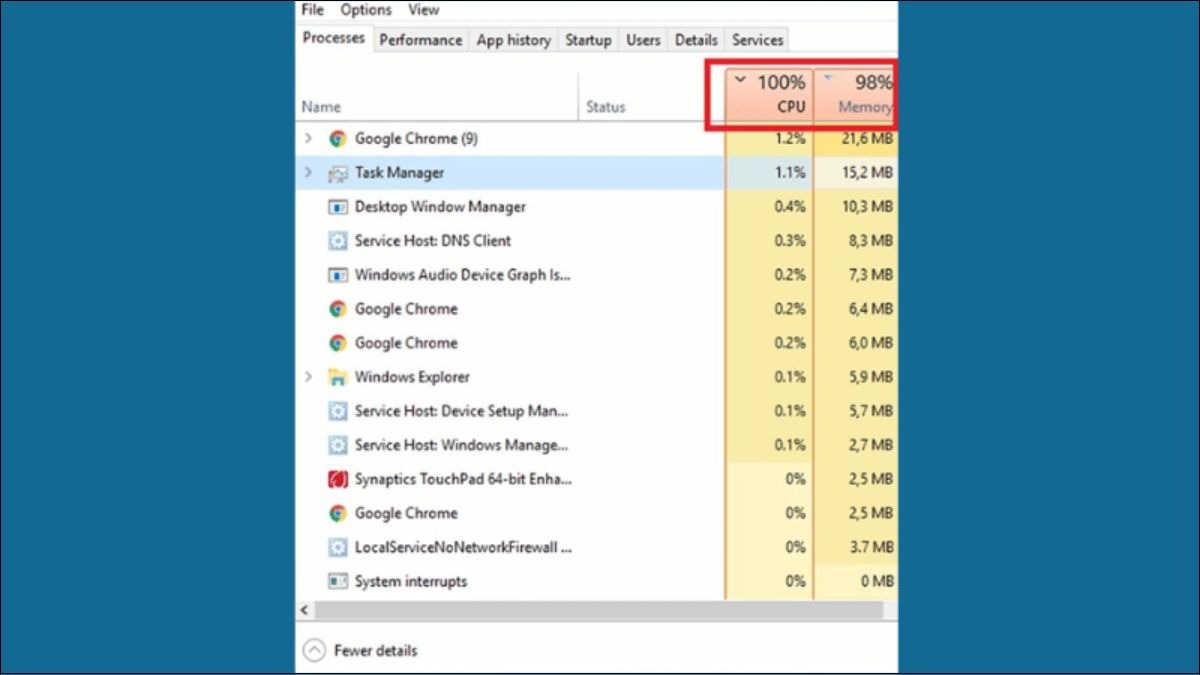This screenshot has height=675, width=1200.
Task: Expand the Windows Explorer process row
Action: click(308, 377)
